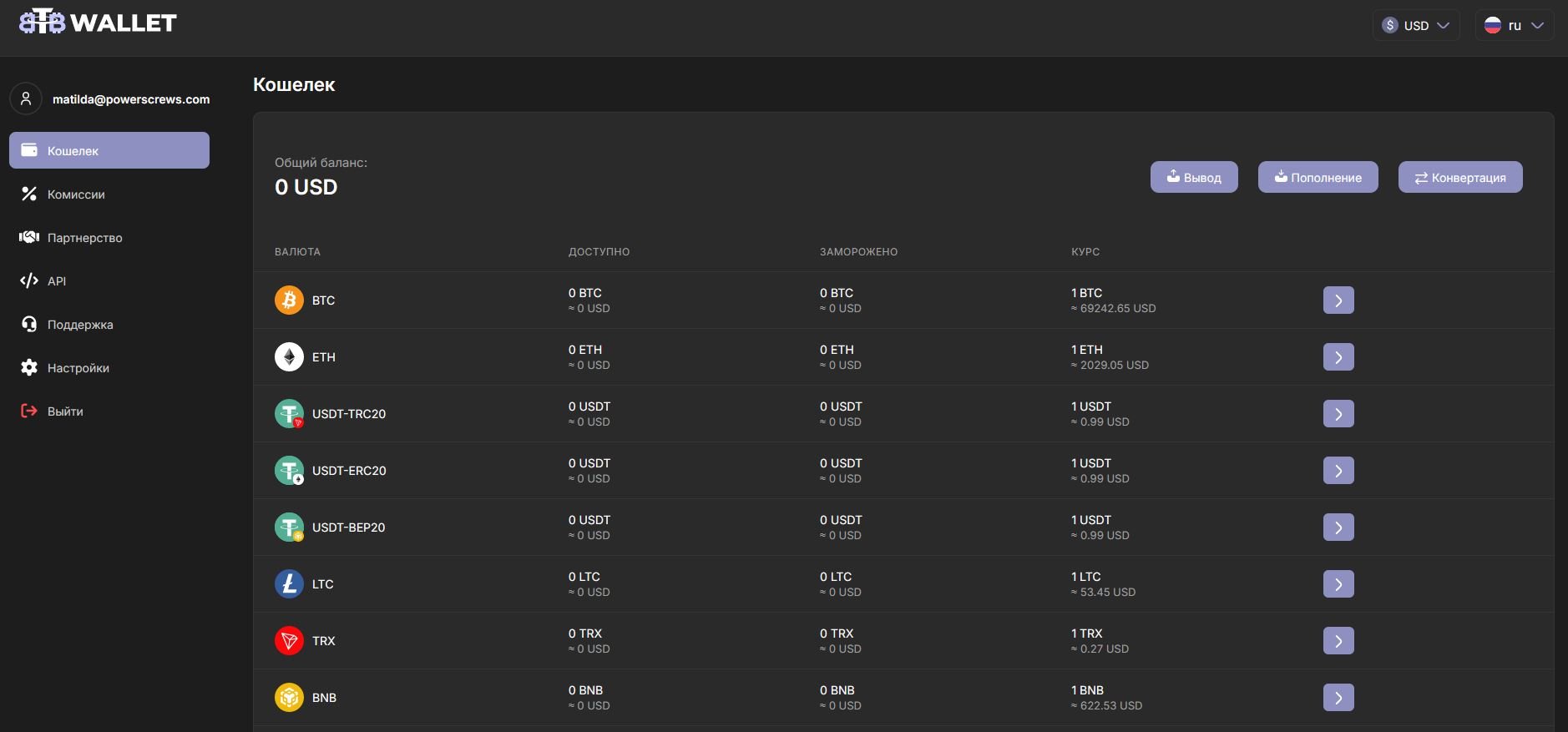Viewport: 1568px width, 732px height.
Task: Click the TRX Tron coin icon
Action: click(x=289, y=641)
